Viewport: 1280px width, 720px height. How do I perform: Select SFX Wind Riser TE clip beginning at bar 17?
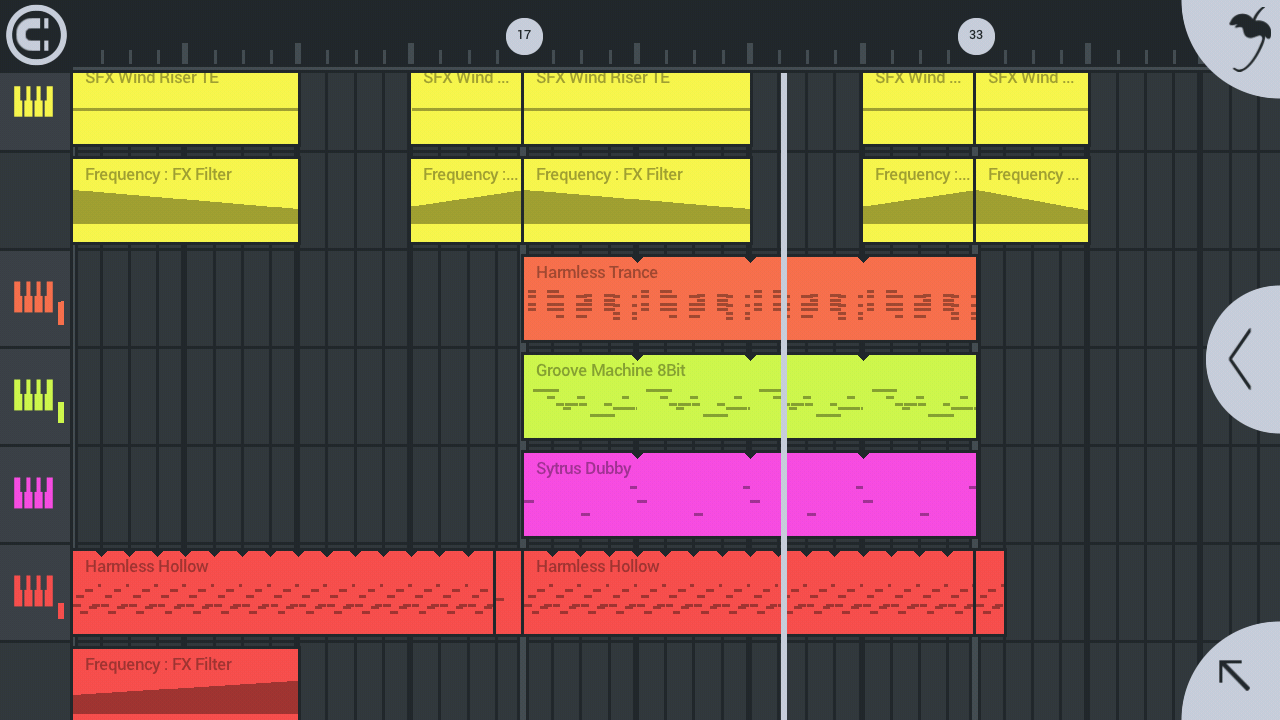pos(637,108)
